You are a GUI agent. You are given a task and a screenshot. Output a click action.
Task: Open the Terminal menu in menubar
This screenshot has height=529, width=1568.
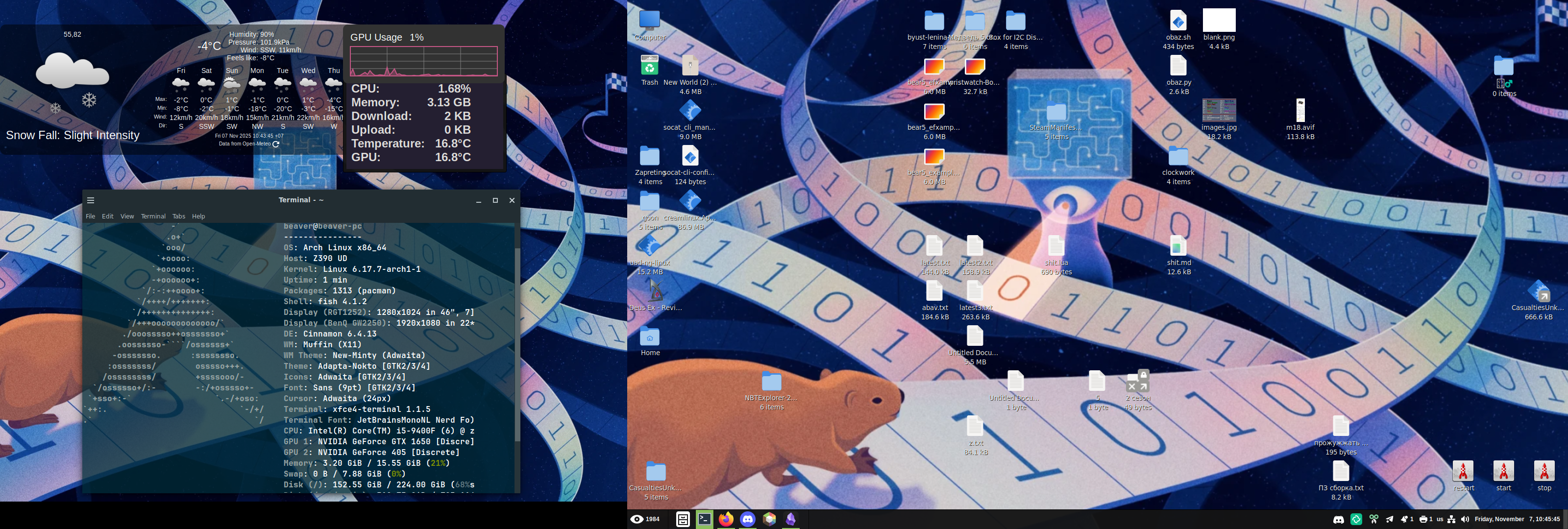(x=153, y=216)
